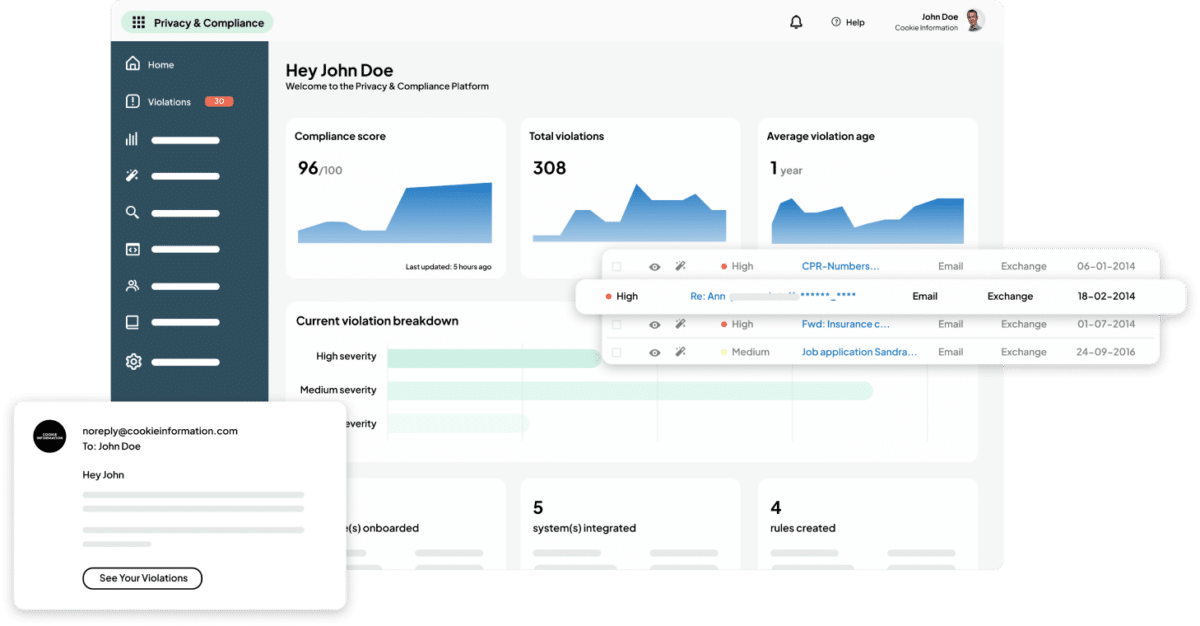Click the magic wand in CPR-Numbers row
Viewport: 1200px width, 626px height.
(680, 266)
